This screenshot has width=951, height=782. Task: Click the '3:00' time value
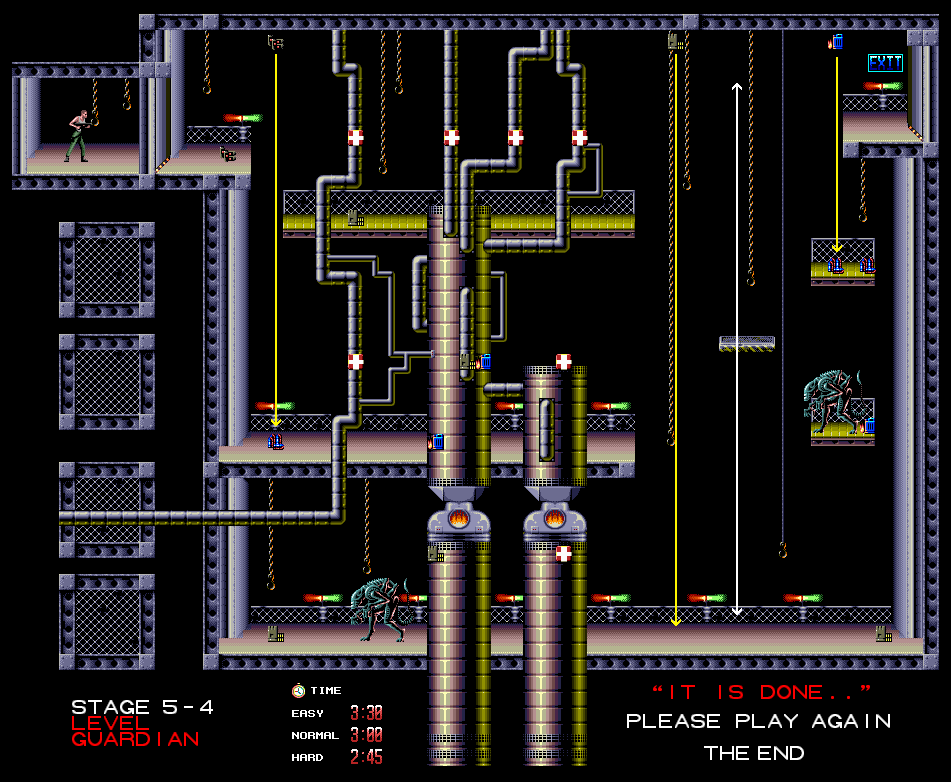point(366,735)
